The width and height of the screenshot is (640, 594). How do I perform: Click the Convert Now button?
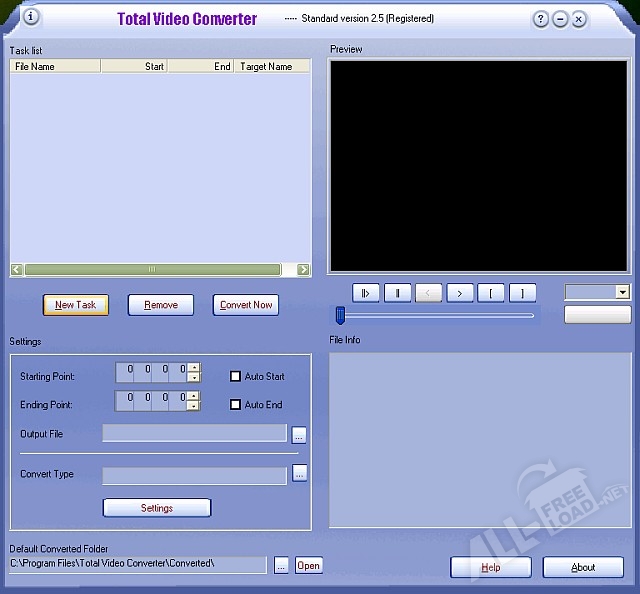pos(246,305)
